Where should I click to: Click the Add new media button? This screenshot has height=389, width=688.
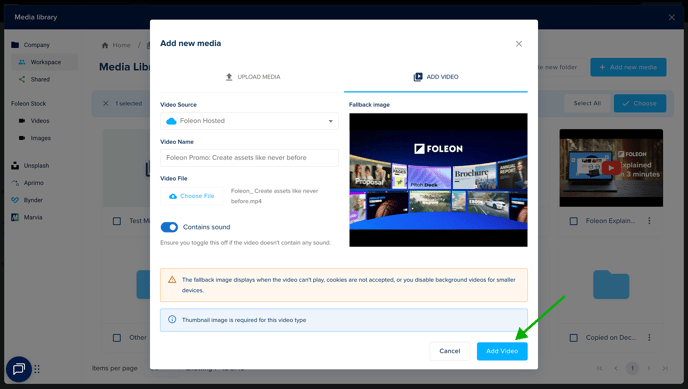[628, 67]
